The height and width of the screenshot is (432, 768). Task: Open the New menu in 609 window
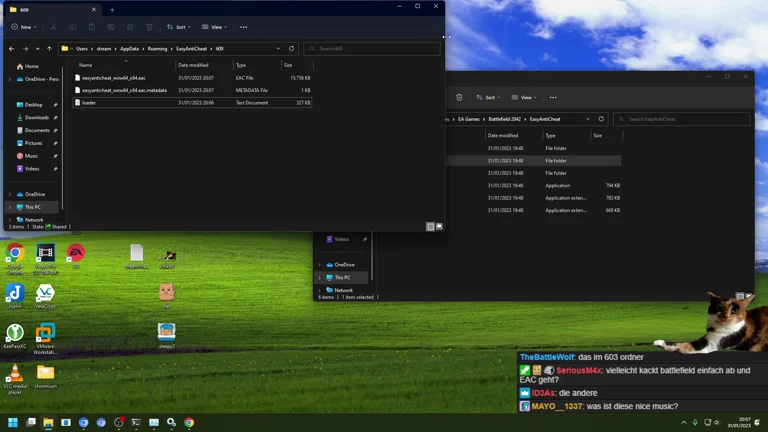[x=24, y=27]
